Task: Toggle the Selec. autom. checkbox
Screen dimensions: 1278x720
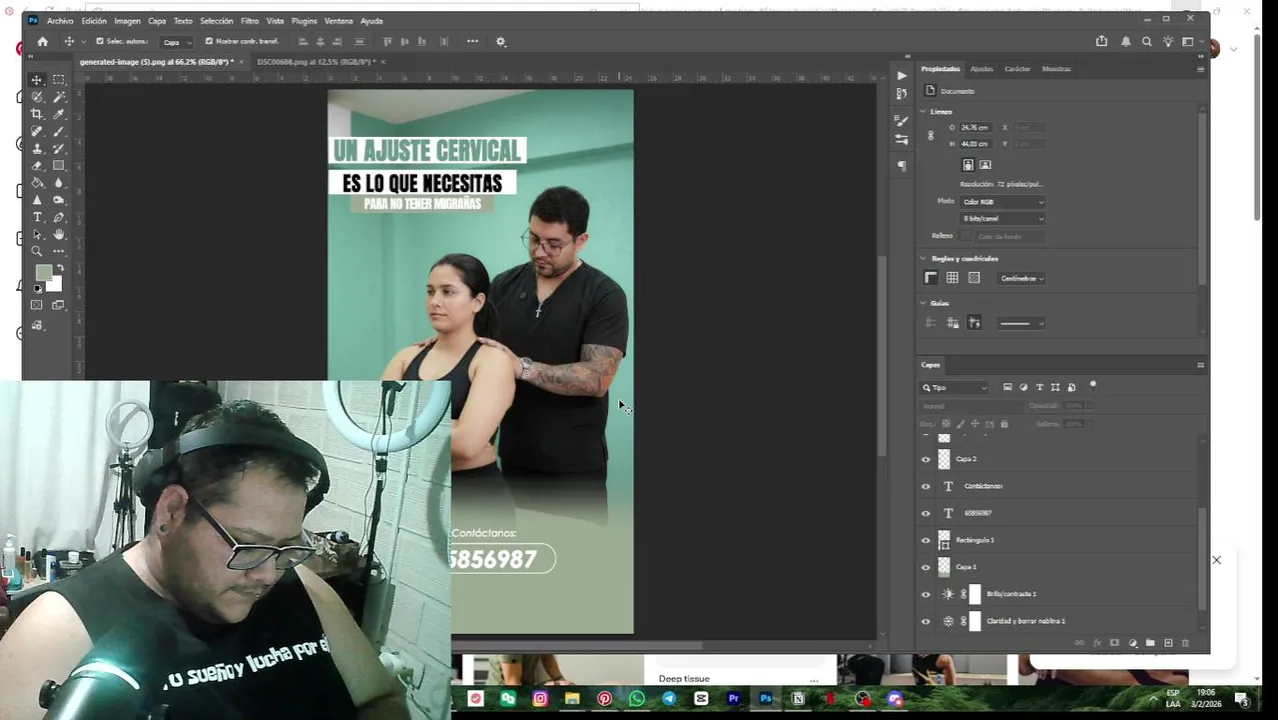Action: [x=99, y=41]
